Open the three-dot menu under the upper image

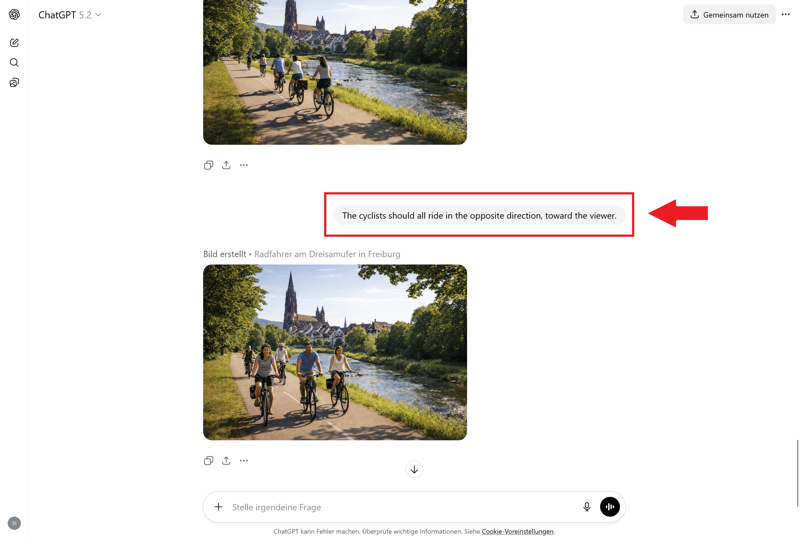[x=244, y=165]
